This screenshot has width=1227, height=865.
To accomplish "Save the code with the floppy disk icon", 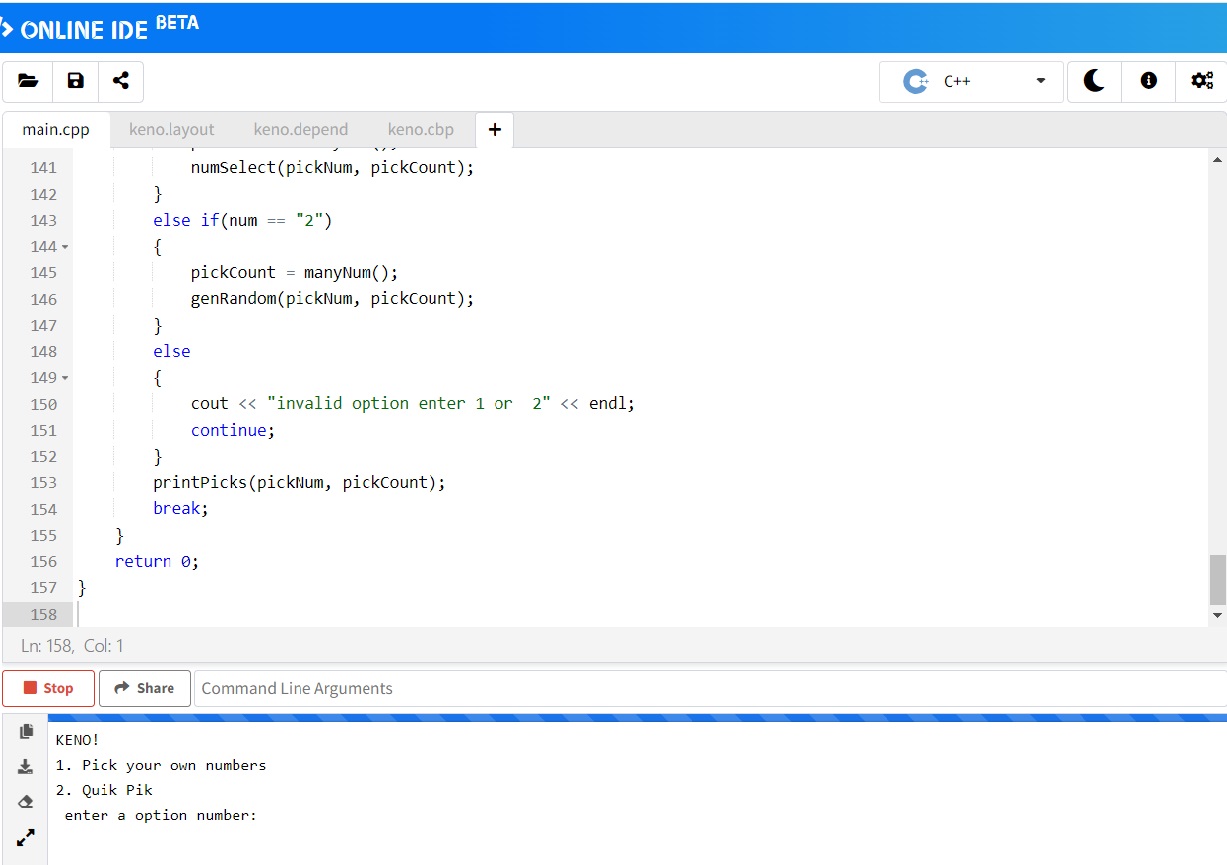I will (x=75, y=81).
